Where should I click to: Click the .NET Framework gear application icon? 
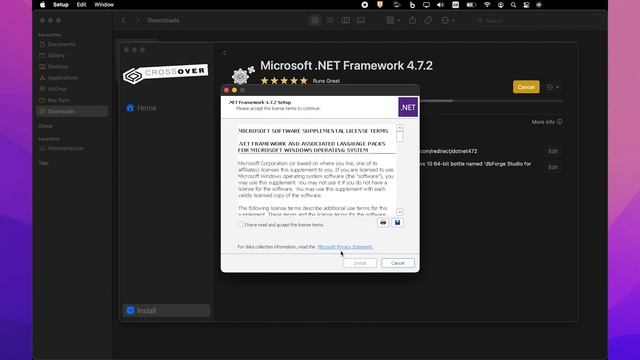tap(242, 75)
